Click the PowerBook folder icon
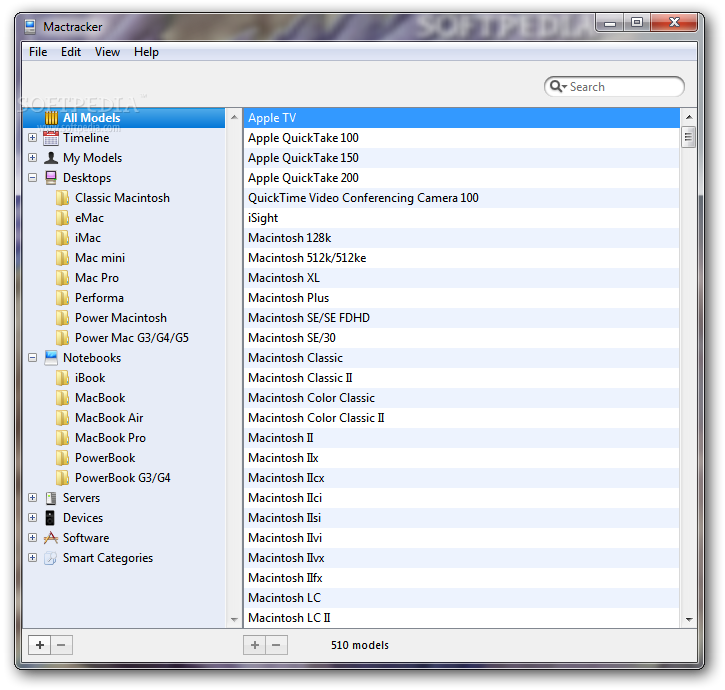The width and height of the screenshot is (725, 690). coord(62,458)
